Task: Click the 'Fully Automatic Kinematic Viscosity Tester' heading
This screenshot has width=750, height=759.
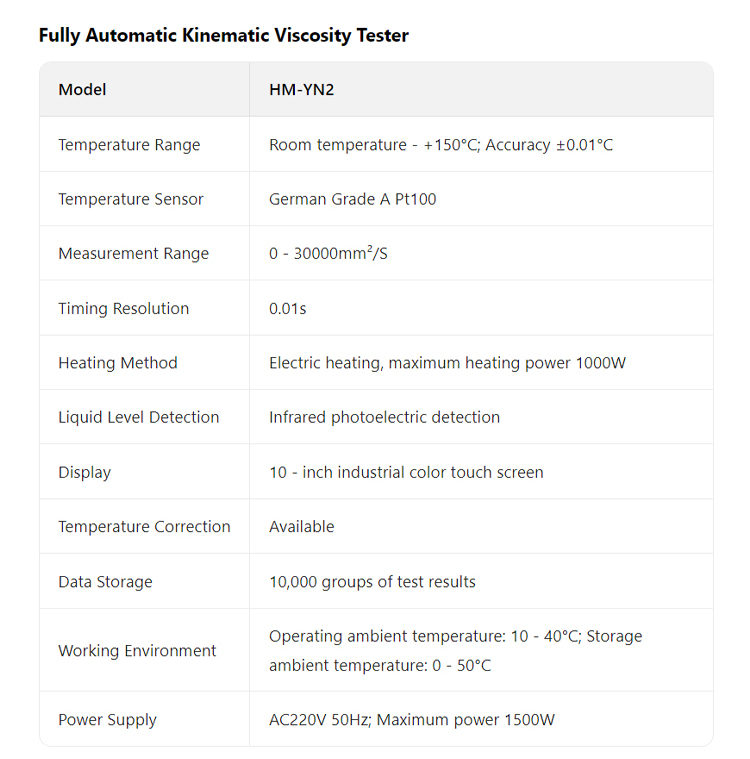Action: (x=223, y=35)
